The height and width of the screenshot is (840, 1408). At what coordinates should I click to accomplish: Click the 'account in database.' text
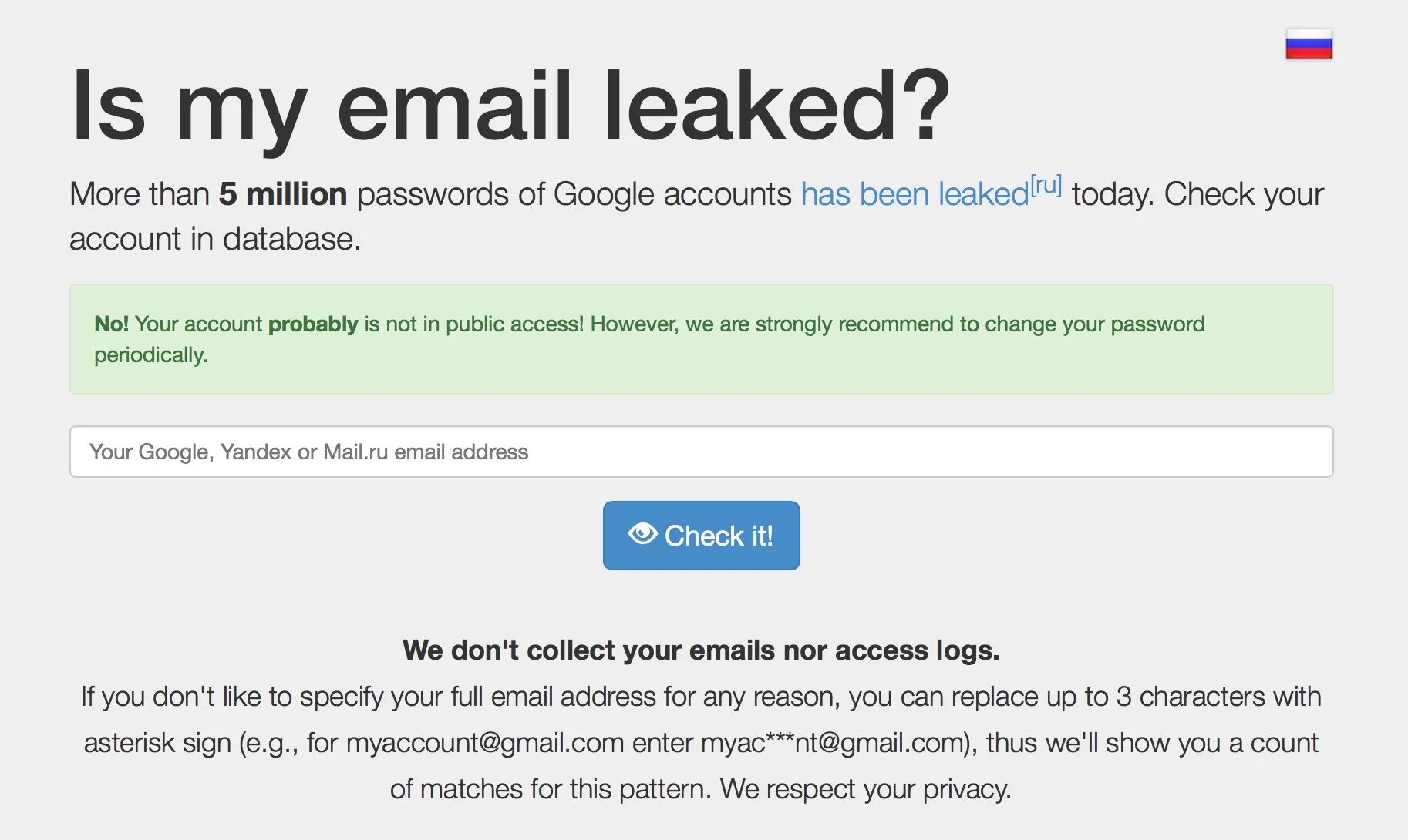click(x=215, y=239)
